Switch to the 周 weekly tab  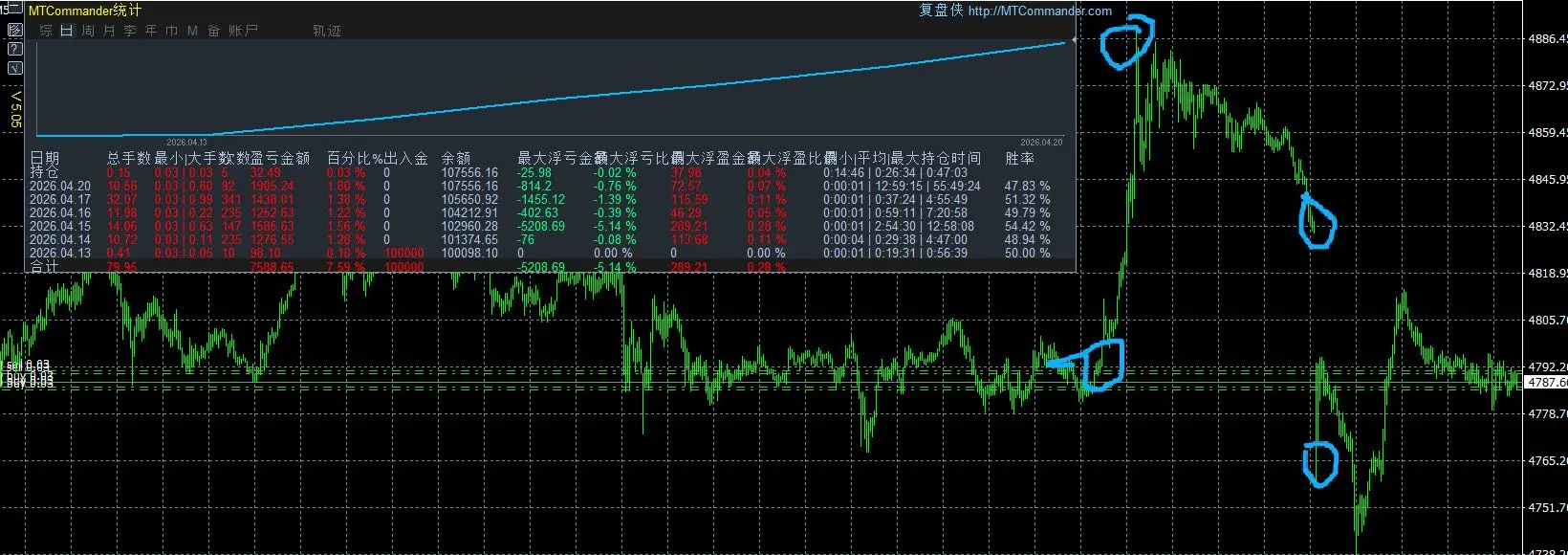(88, 31)
